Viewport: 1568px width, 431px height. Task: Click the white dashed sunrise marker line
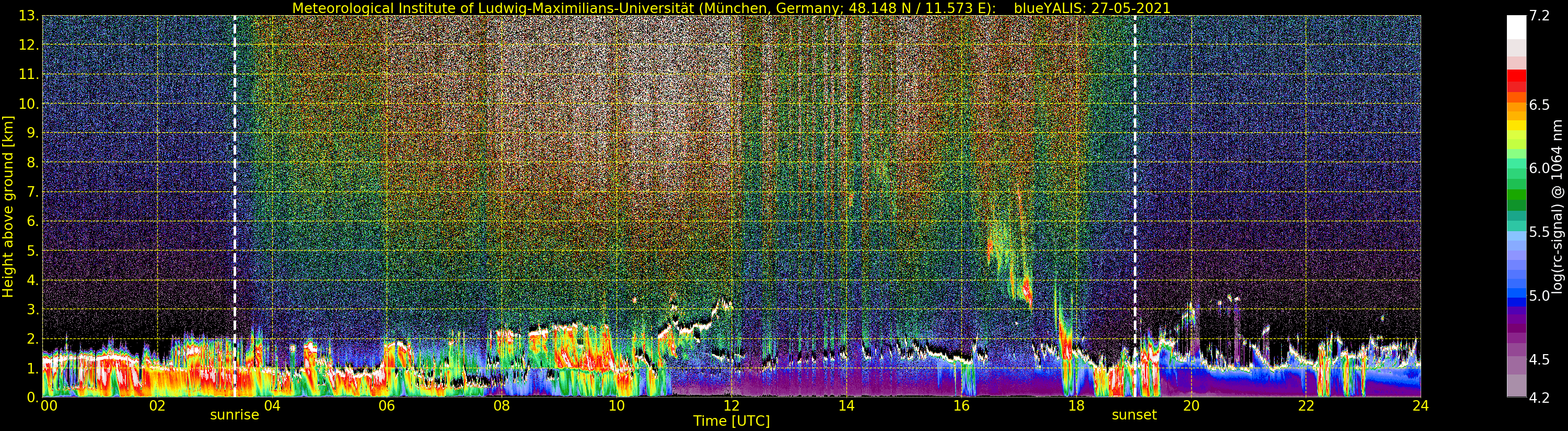pyautogui.click(x=235, y=183)
